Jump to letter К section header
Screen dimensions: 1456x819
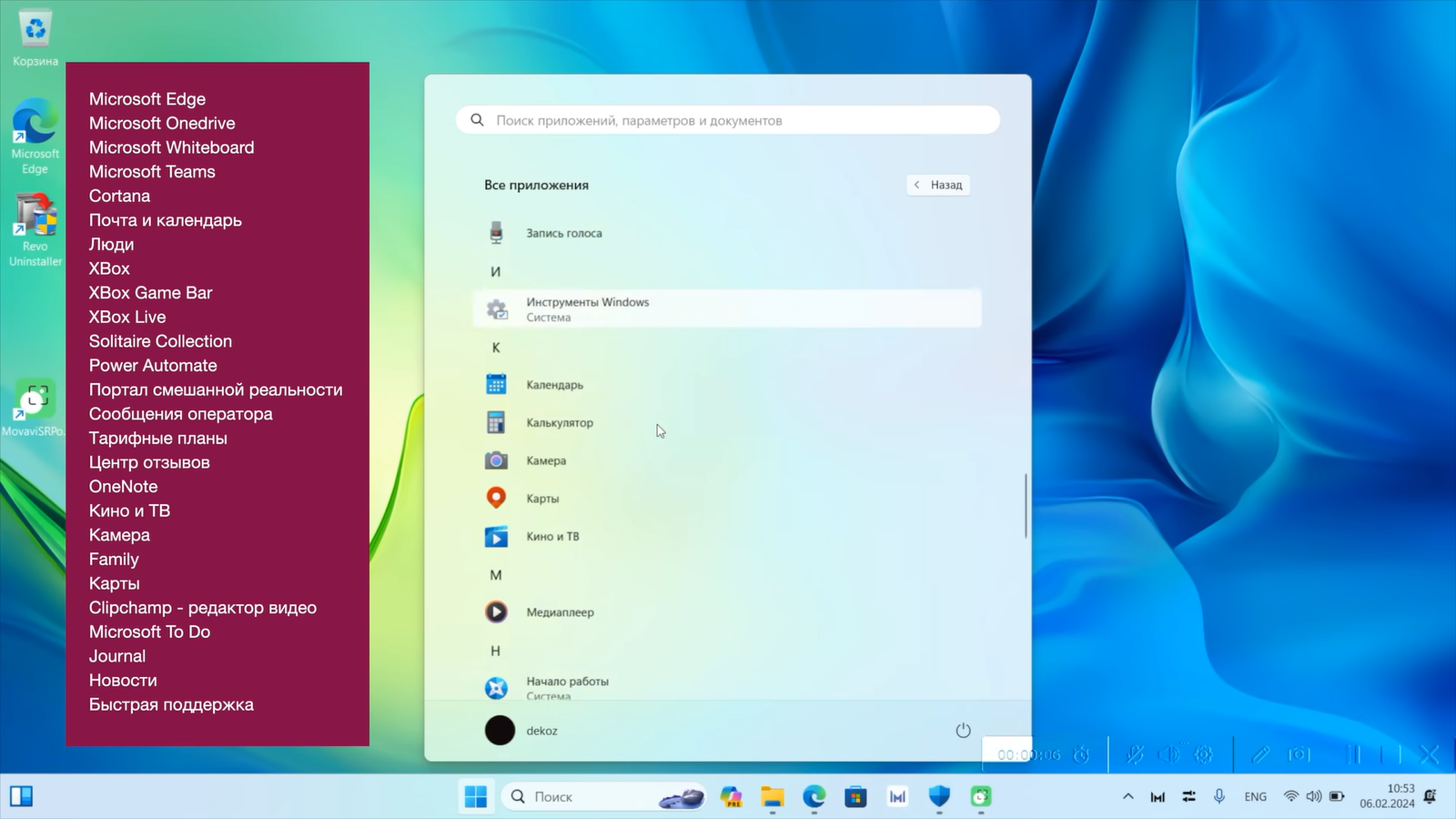click(496, 348)
